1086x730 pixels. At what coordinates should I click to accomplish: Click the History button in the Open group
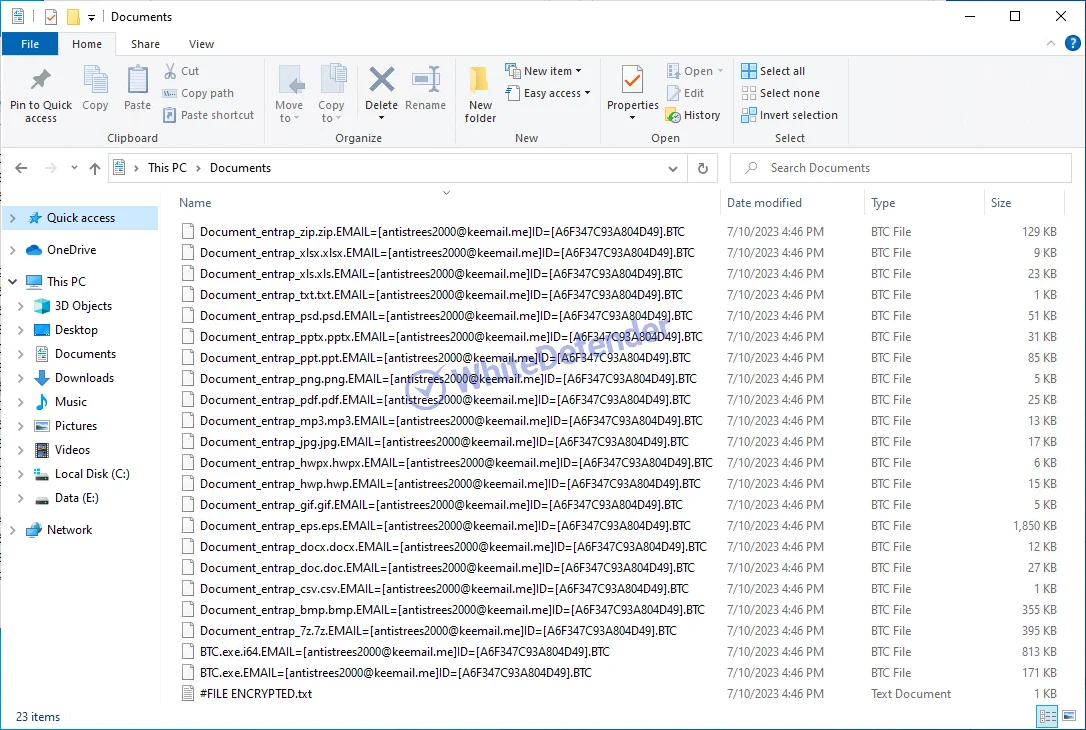click(x=693, y=115)
